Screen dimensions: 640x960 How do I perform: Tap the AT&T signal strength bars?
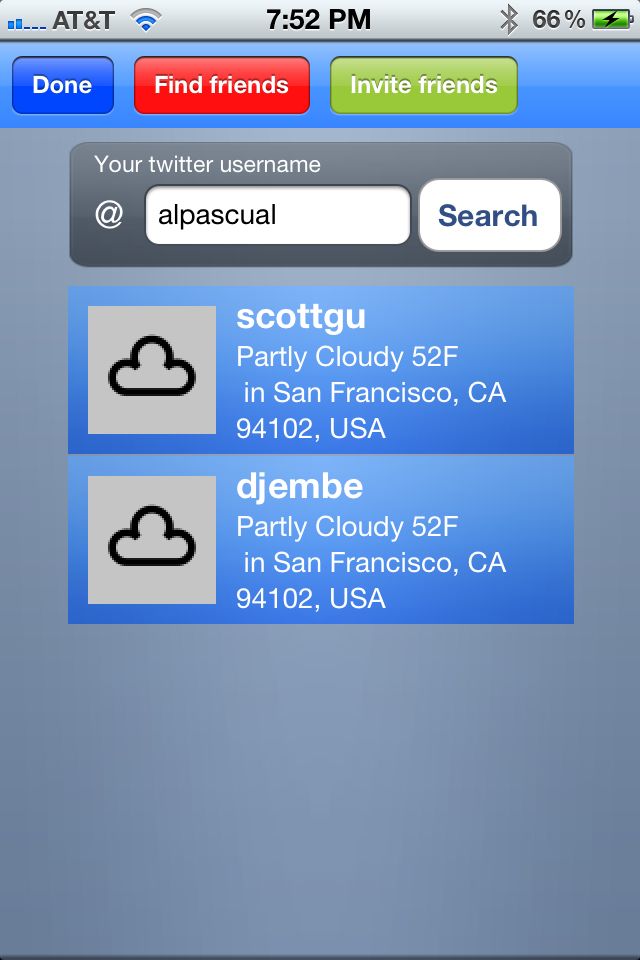point(26,23)
